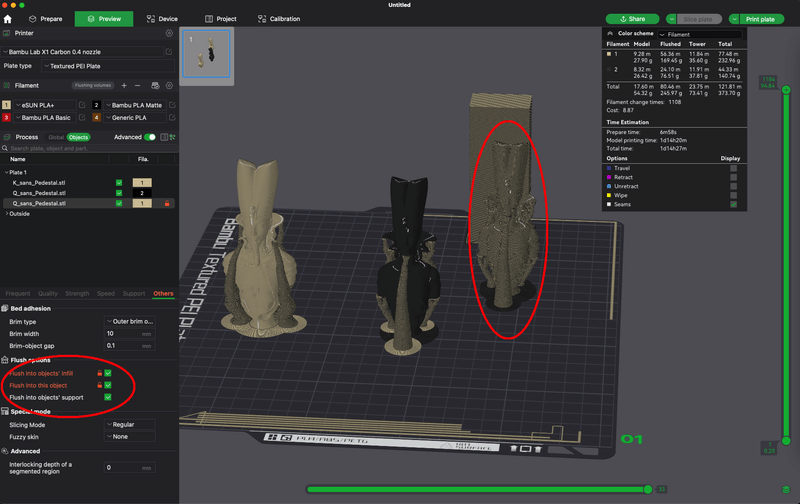Toggle Advanced process mode switch

149,137
